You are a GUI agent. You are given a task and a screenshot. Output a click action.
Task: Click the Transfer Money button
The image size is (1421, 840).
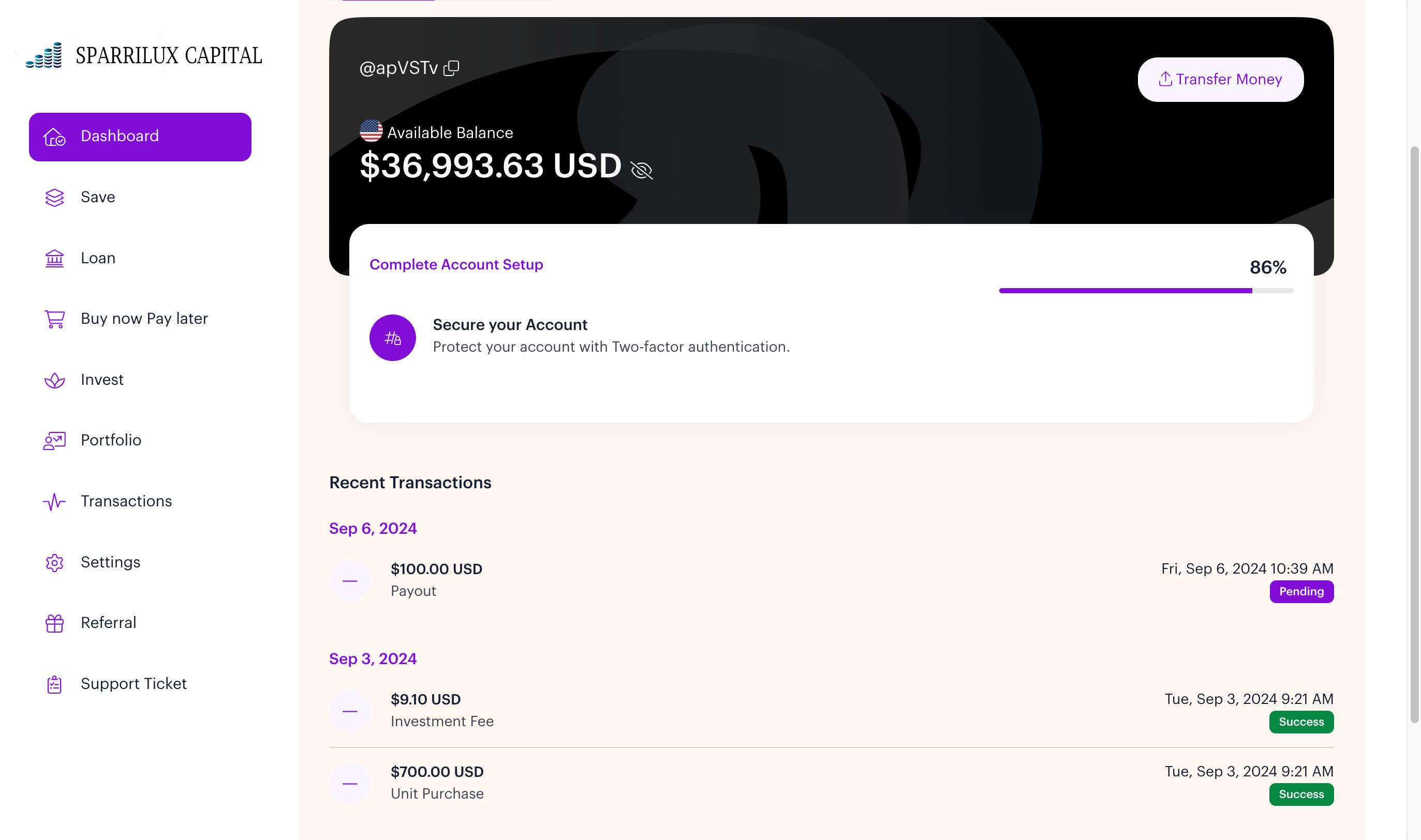coord(1220,79)
